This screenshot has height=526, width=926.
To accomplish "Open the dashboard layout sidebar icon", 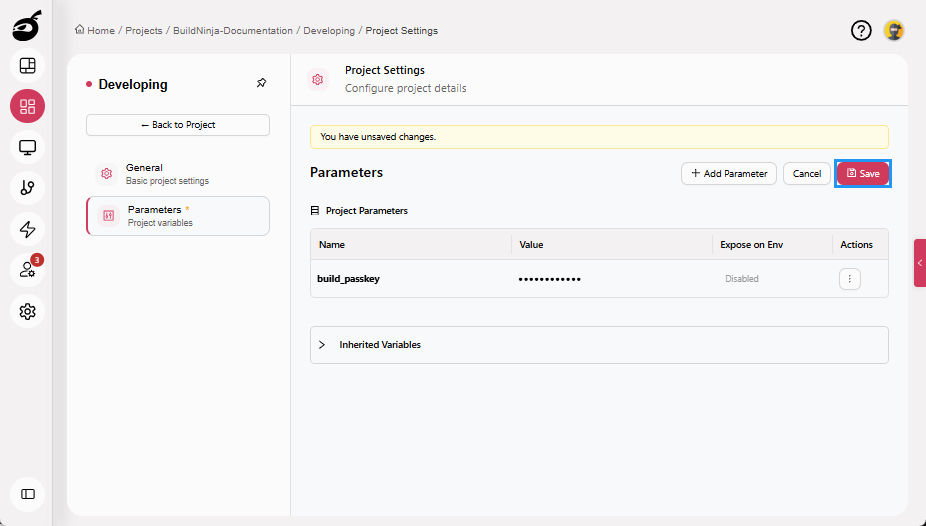I will point(27,66).
